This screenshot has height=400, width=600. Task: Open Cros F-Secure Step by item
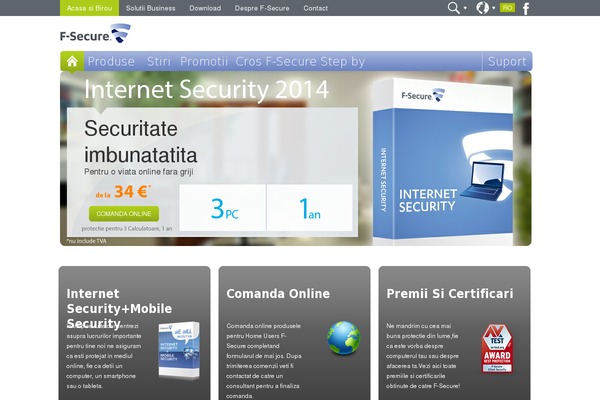tap(300, 62)
